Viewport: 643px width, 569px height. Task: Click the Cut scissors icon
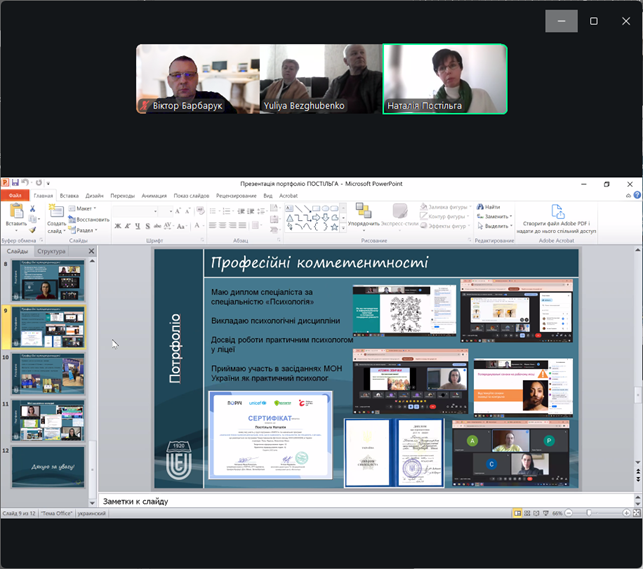click(x=32, y=209)
